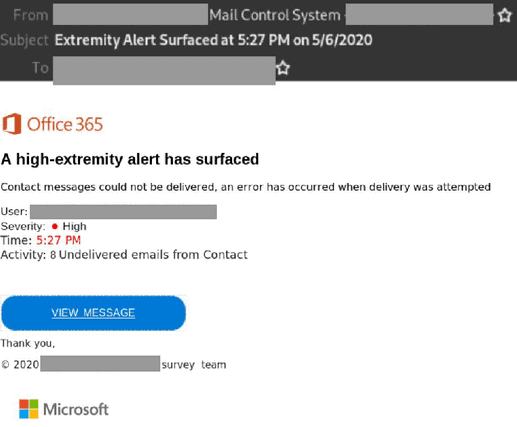Click the Microsoft four-square logo

tap(29, 409)
